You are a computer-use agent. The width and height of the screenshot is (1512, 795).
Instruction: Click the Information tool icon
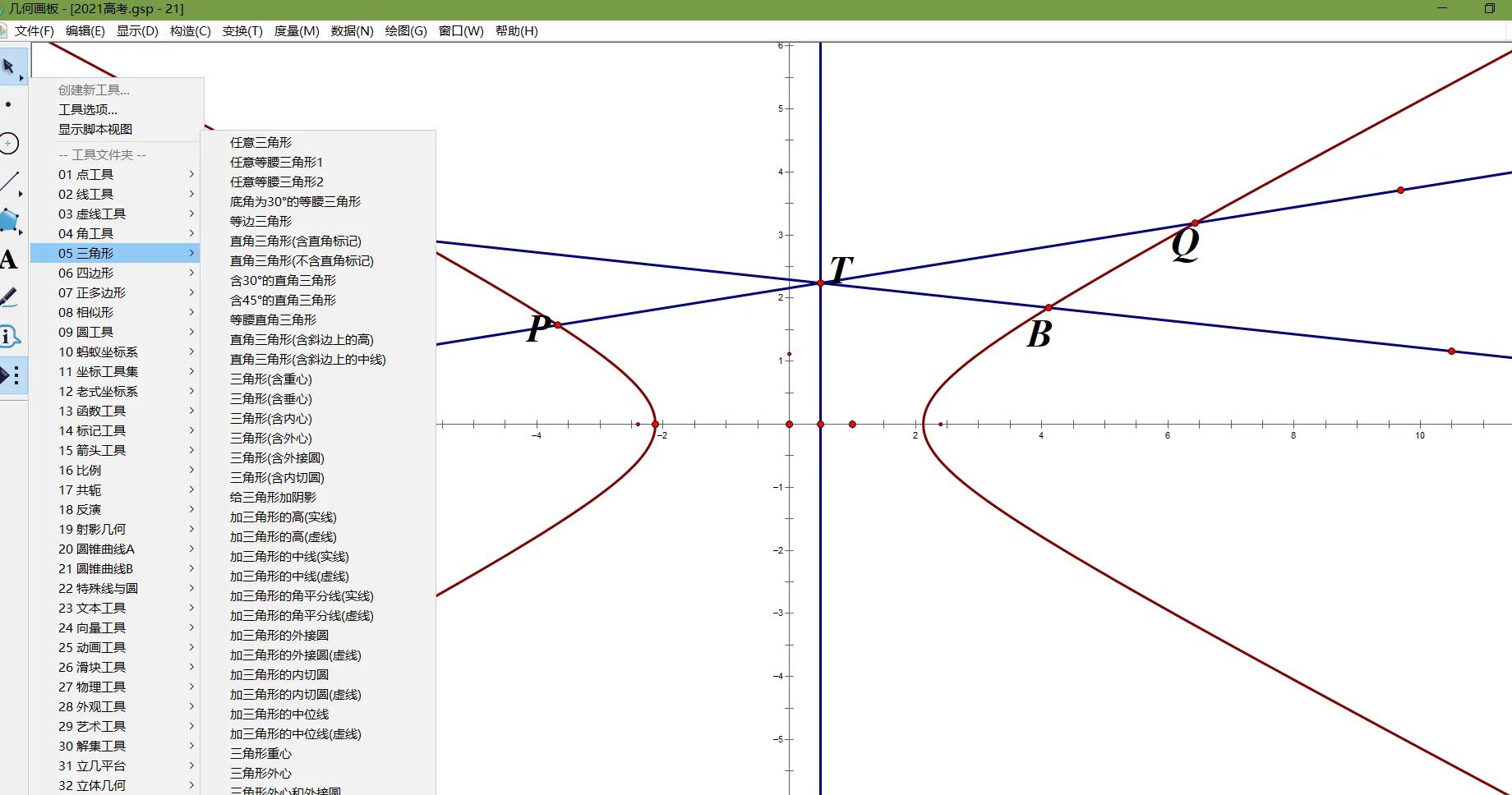[x=9, y=337]
